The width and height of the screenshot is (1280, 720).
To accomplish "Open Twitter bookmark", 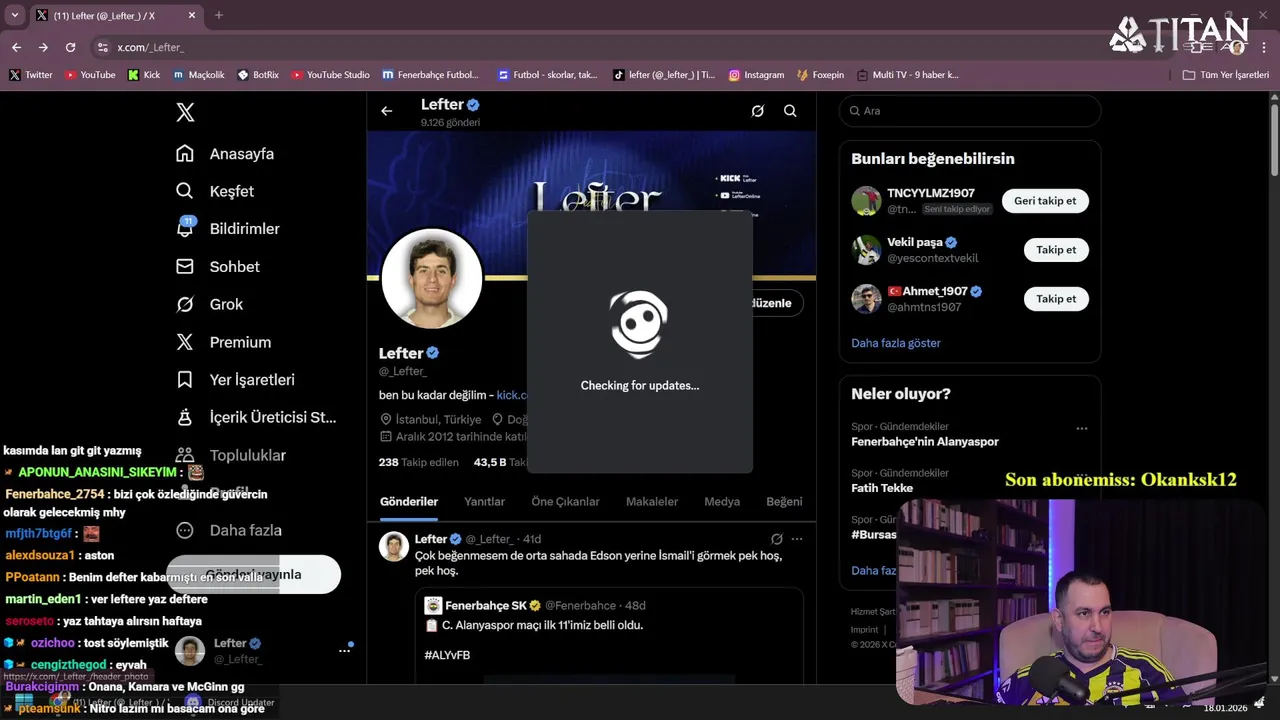I will tap(30, 75).
